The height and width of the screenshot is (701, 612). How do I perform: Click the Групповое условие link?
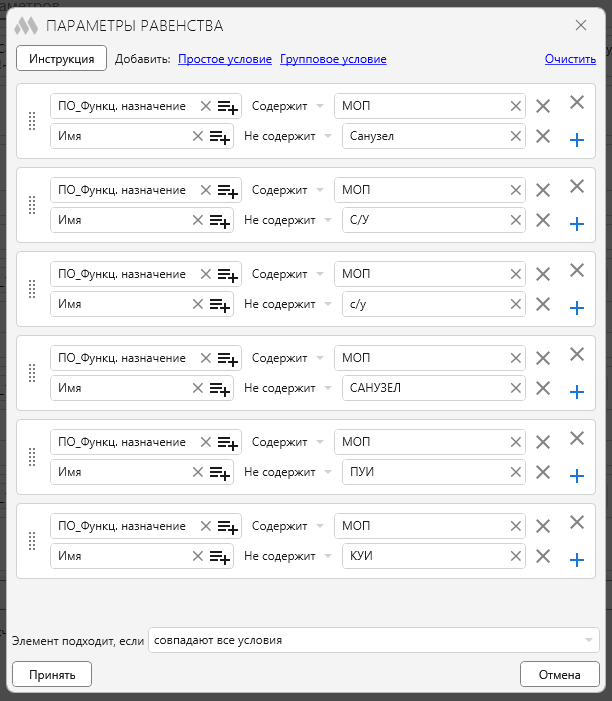[333, 59]
